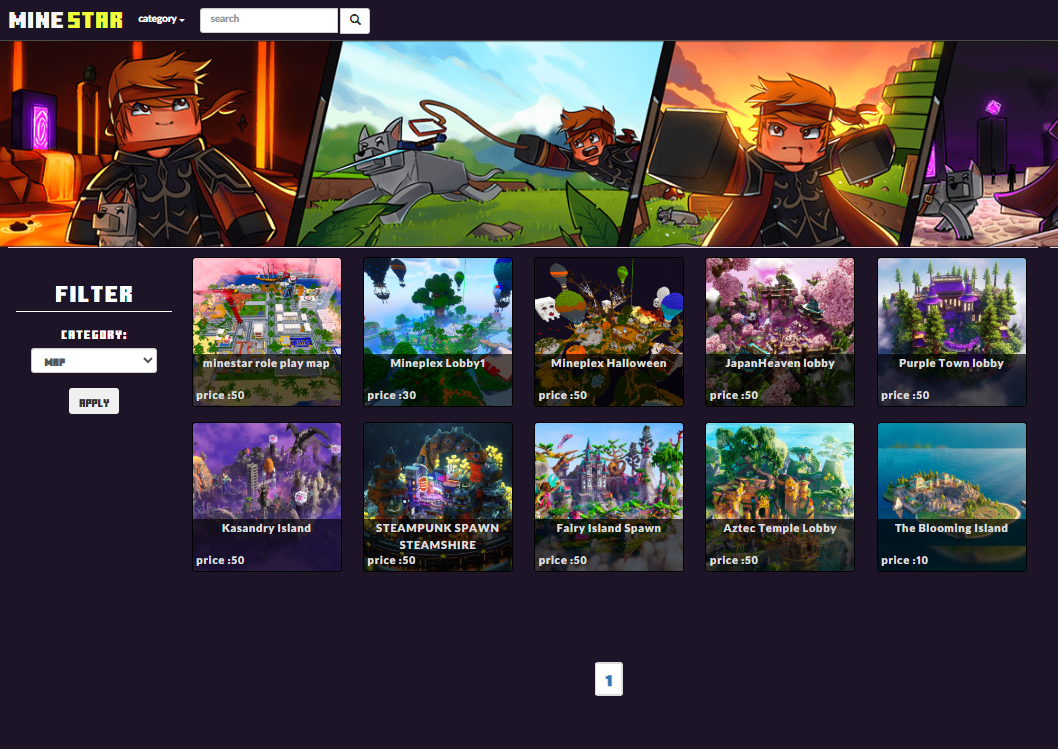Image resolution: width=1058 pixels, height=749 pixels.
Task: Open the Mineplex Halloween card
Action: (x=609, y=332)
